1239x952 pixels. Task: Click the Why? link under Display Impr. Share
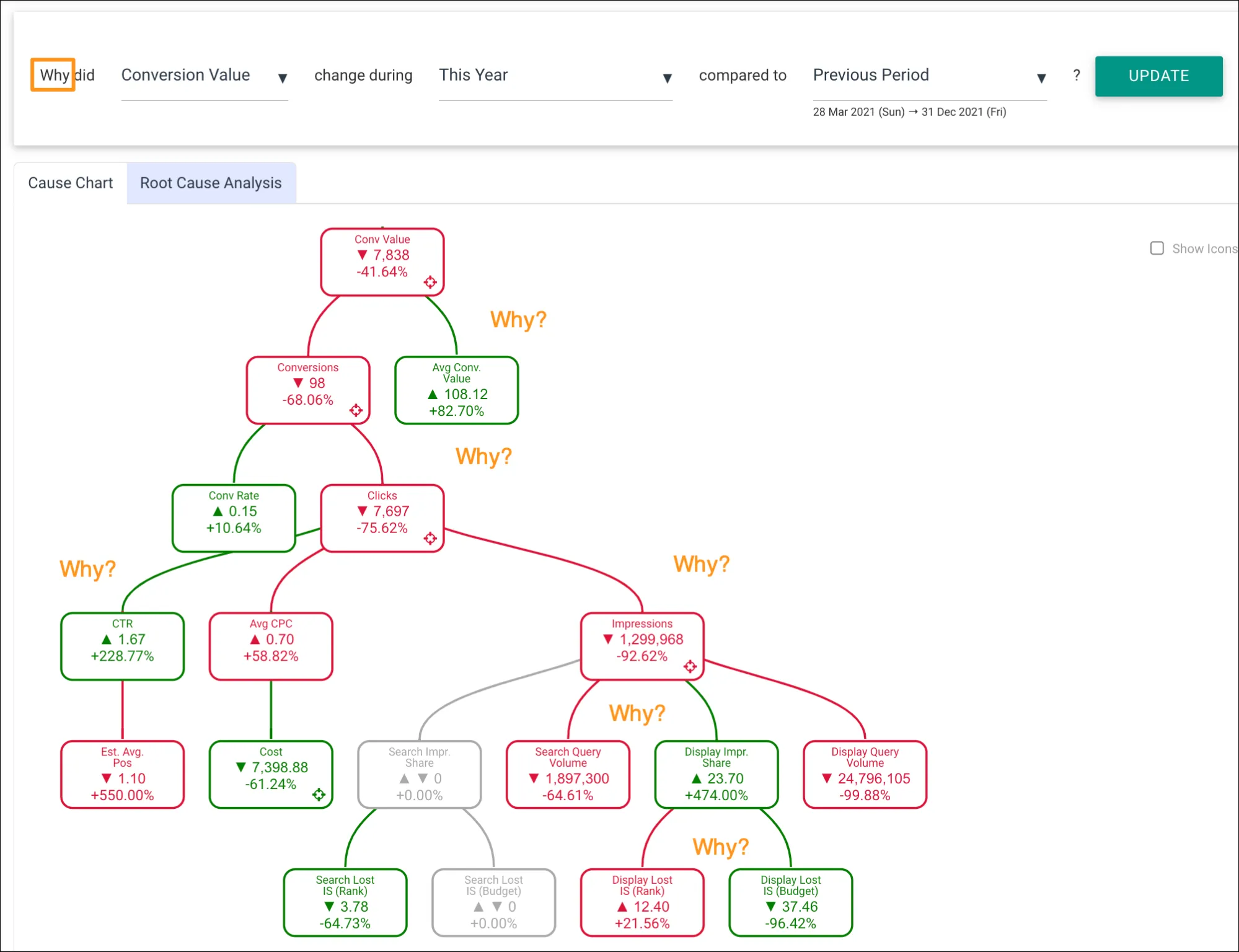click(721, 847)
